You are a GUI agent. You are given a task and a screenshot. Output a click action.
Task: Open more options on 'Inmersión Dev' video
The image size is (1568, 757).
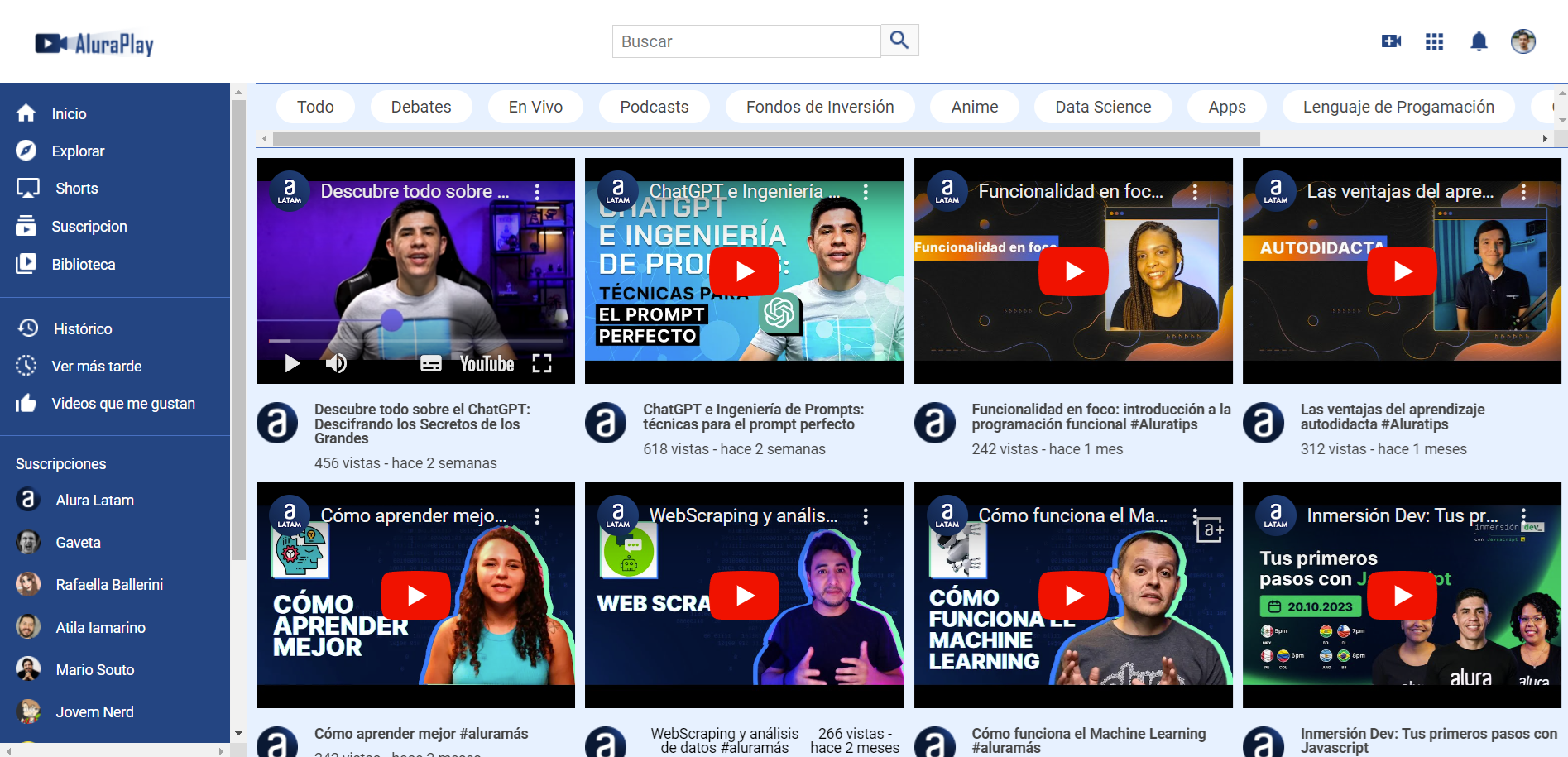(1523, 516)
